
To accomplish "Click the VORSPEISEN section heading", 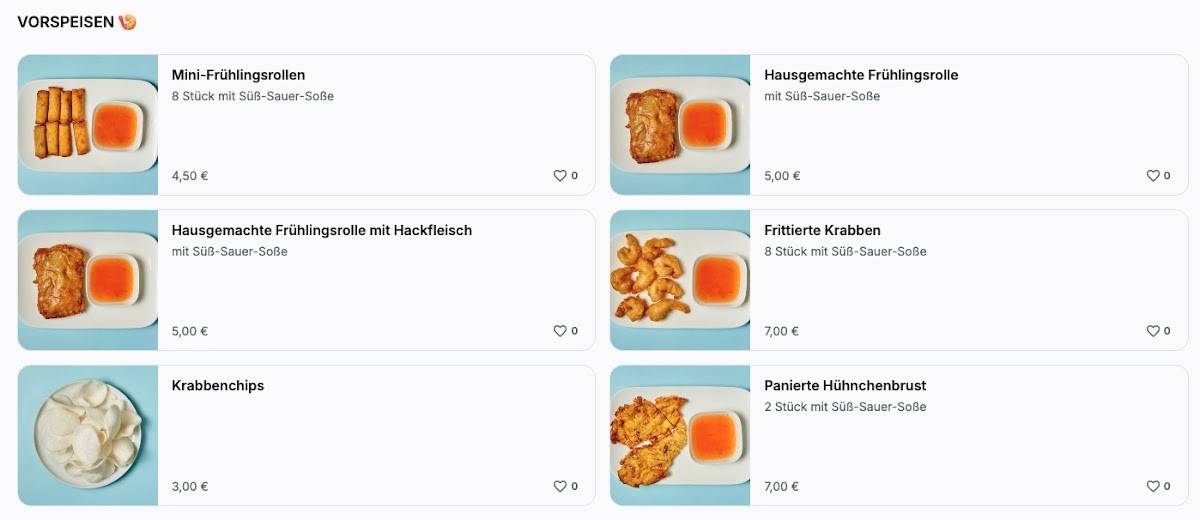I will pyautogui.click(x=65, y=22).
